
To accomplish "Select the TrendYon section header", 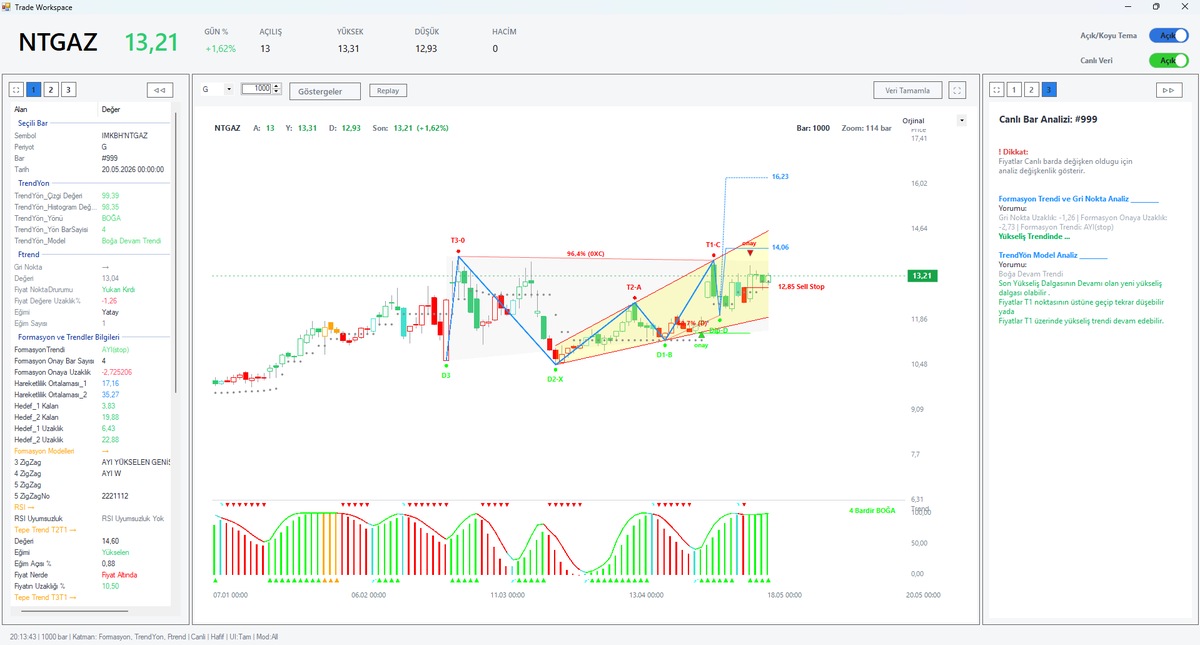I will click(35, 183).
